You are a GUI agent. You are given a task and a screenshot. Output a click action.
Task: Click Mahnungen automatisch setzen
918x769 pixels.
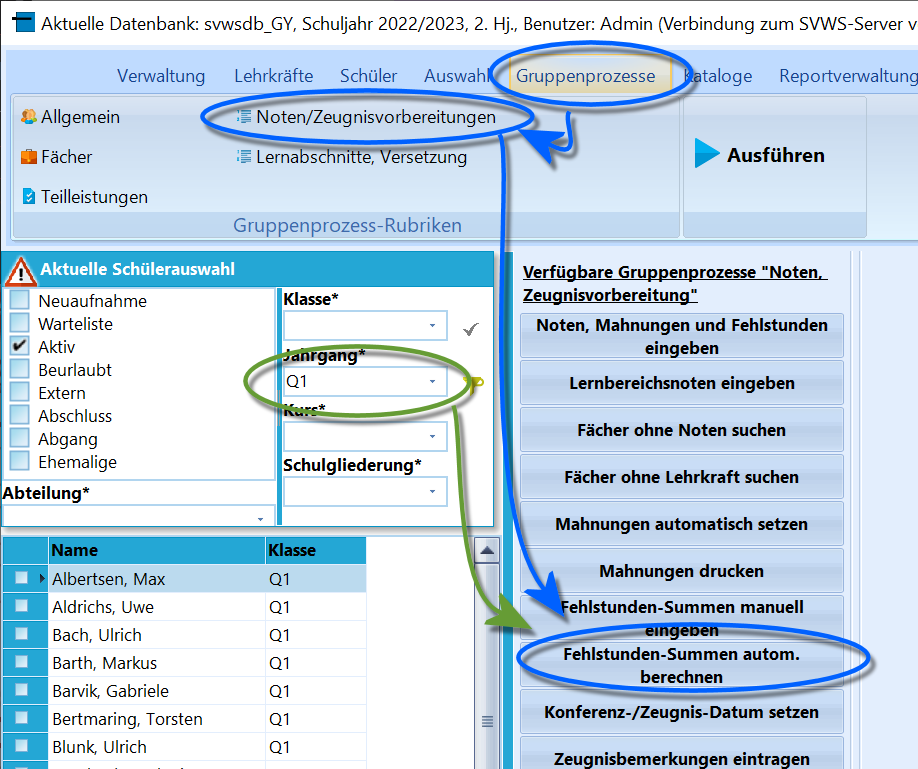point(681,523)
